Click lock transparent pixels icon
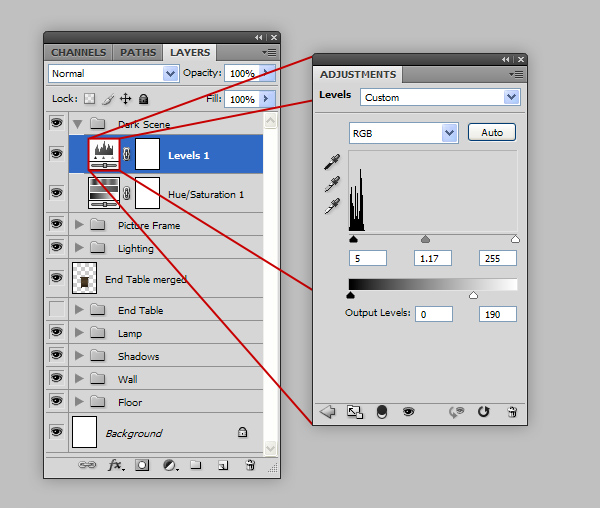600x508 pixels. click(89, 99)
